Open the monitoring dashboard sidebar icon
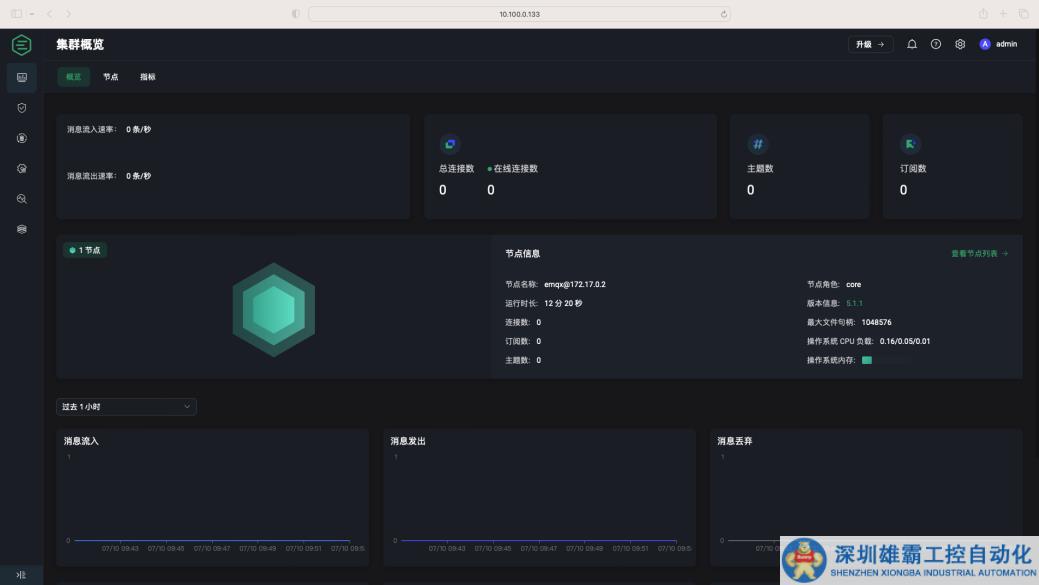This screenshot has width=1039, height=585. pos(21,77)
